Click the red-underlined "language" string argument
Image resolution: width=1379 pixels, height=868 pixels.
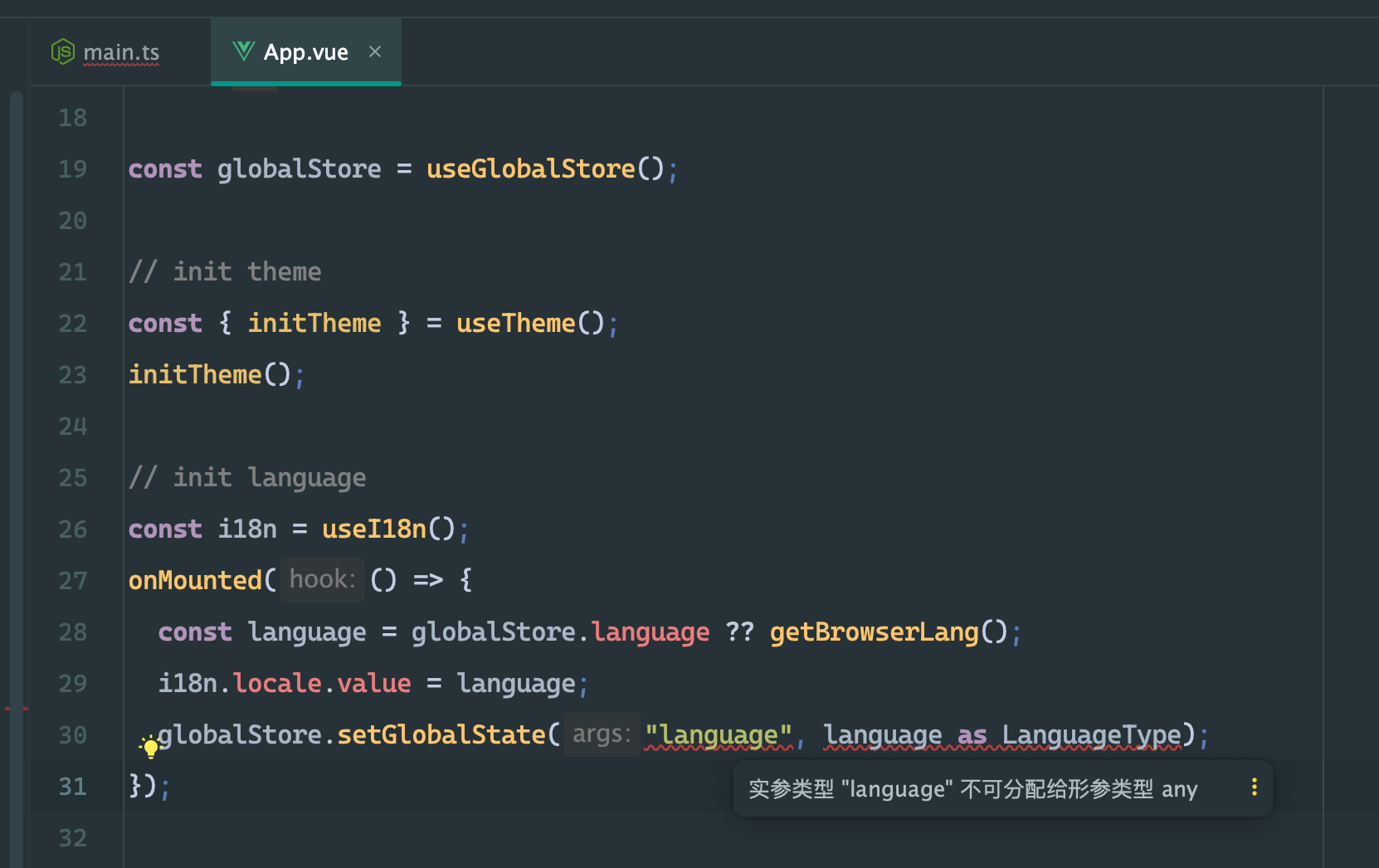(719, 734)
